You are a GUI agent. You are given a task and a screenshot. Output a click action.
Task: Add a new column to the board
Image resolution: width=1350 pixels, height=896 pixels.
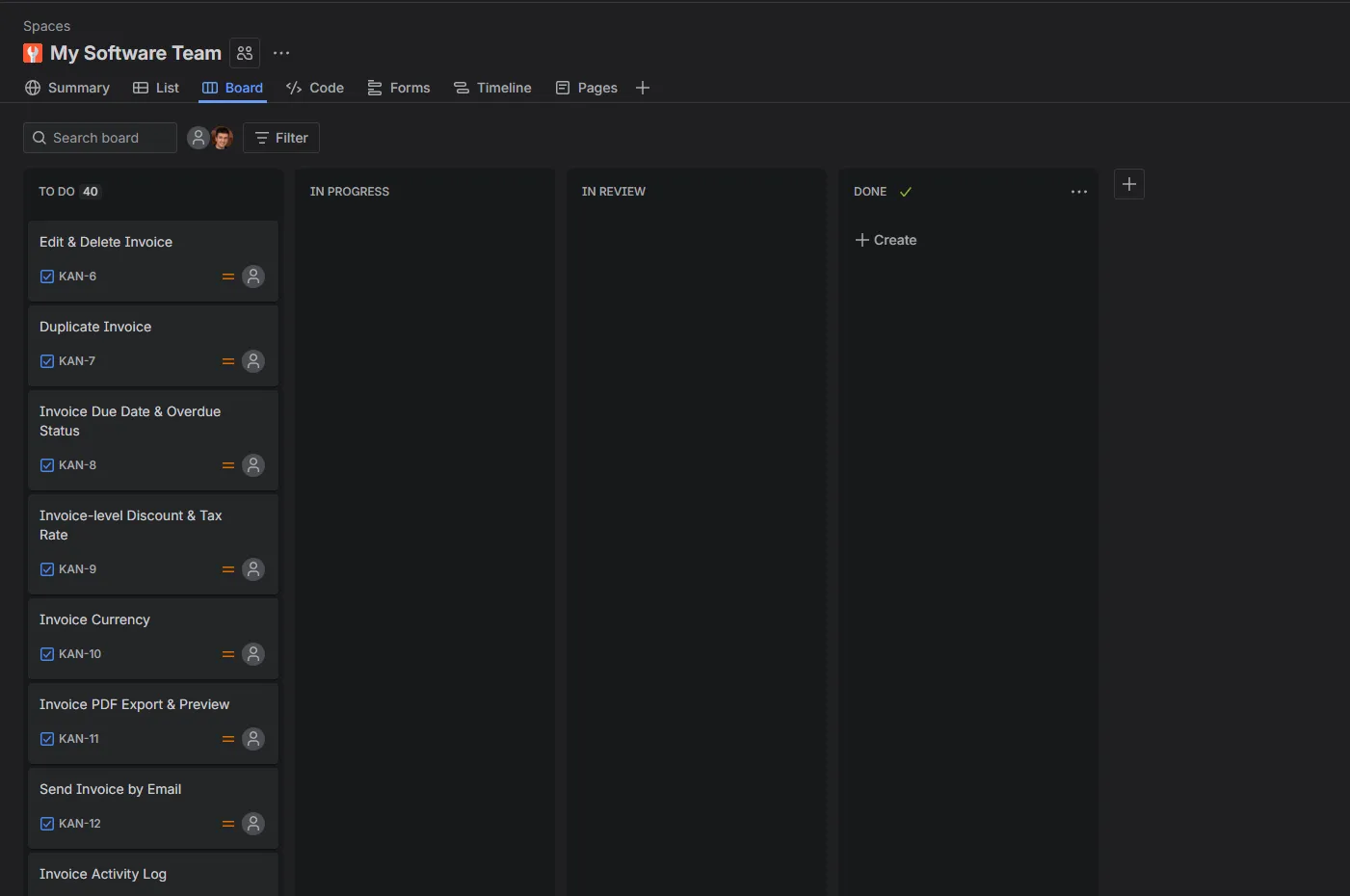pyautogui.click(x=1128, y=184)
